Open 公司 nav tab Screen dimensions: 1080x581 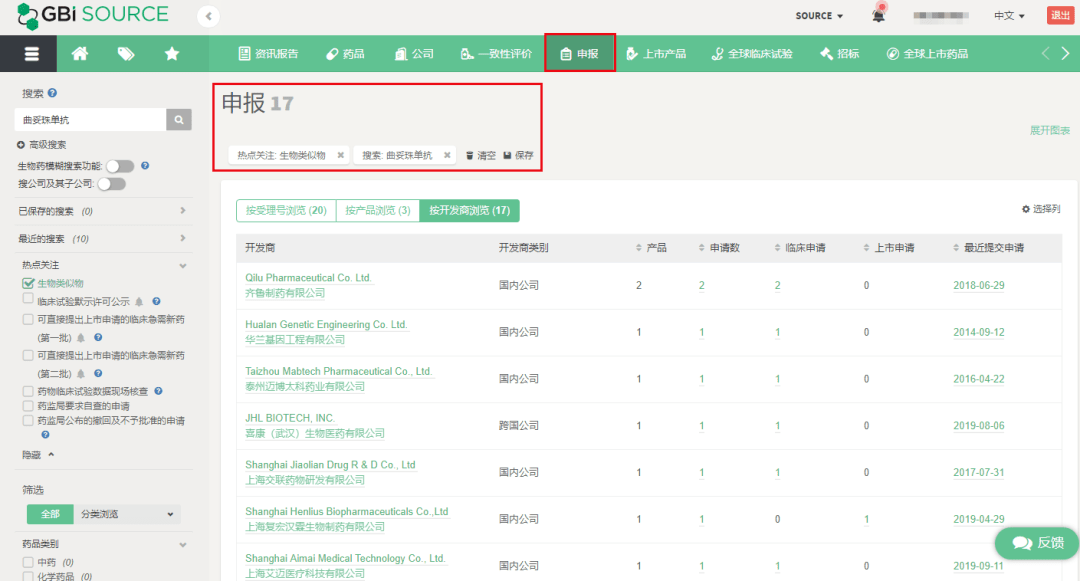click(415, 54)
